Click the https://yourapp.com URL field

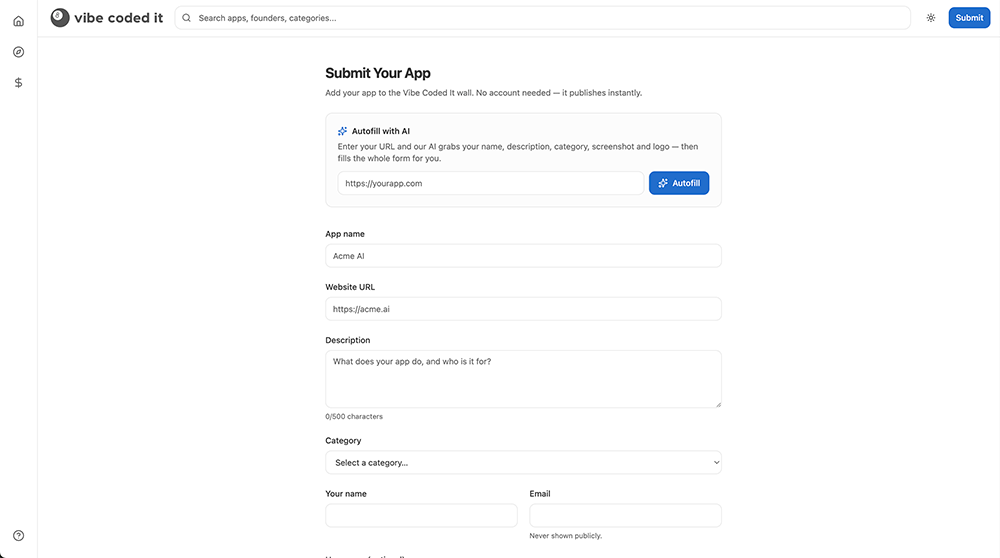[490, 183]
